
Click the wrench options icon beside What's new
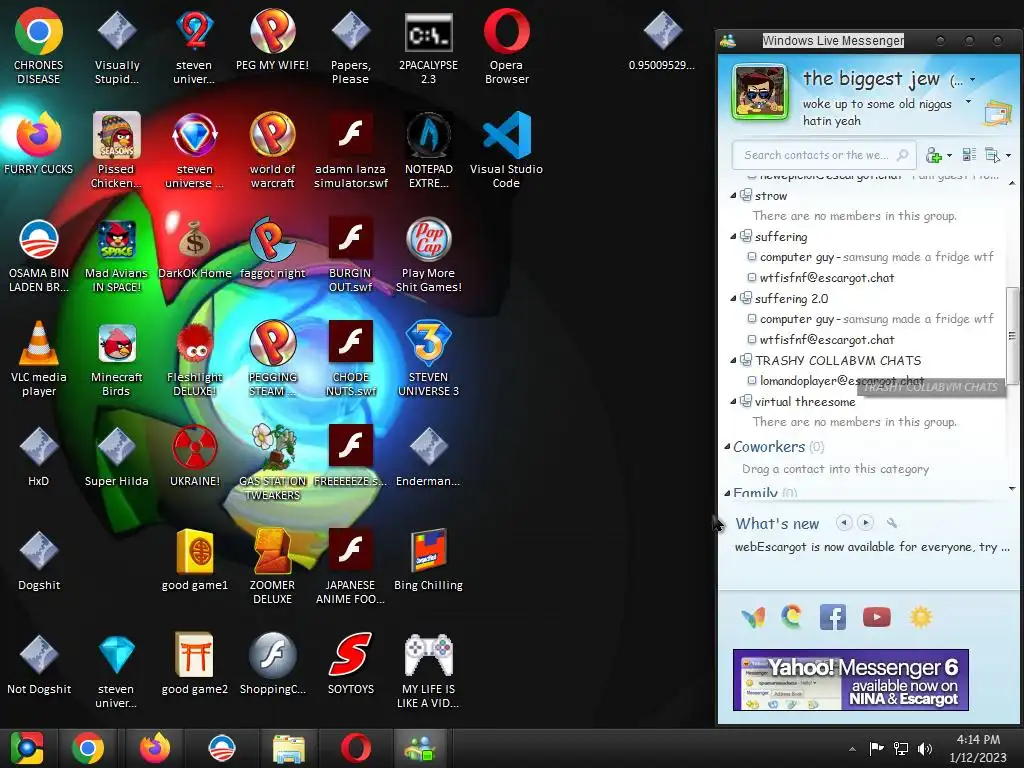pos(891,523)
